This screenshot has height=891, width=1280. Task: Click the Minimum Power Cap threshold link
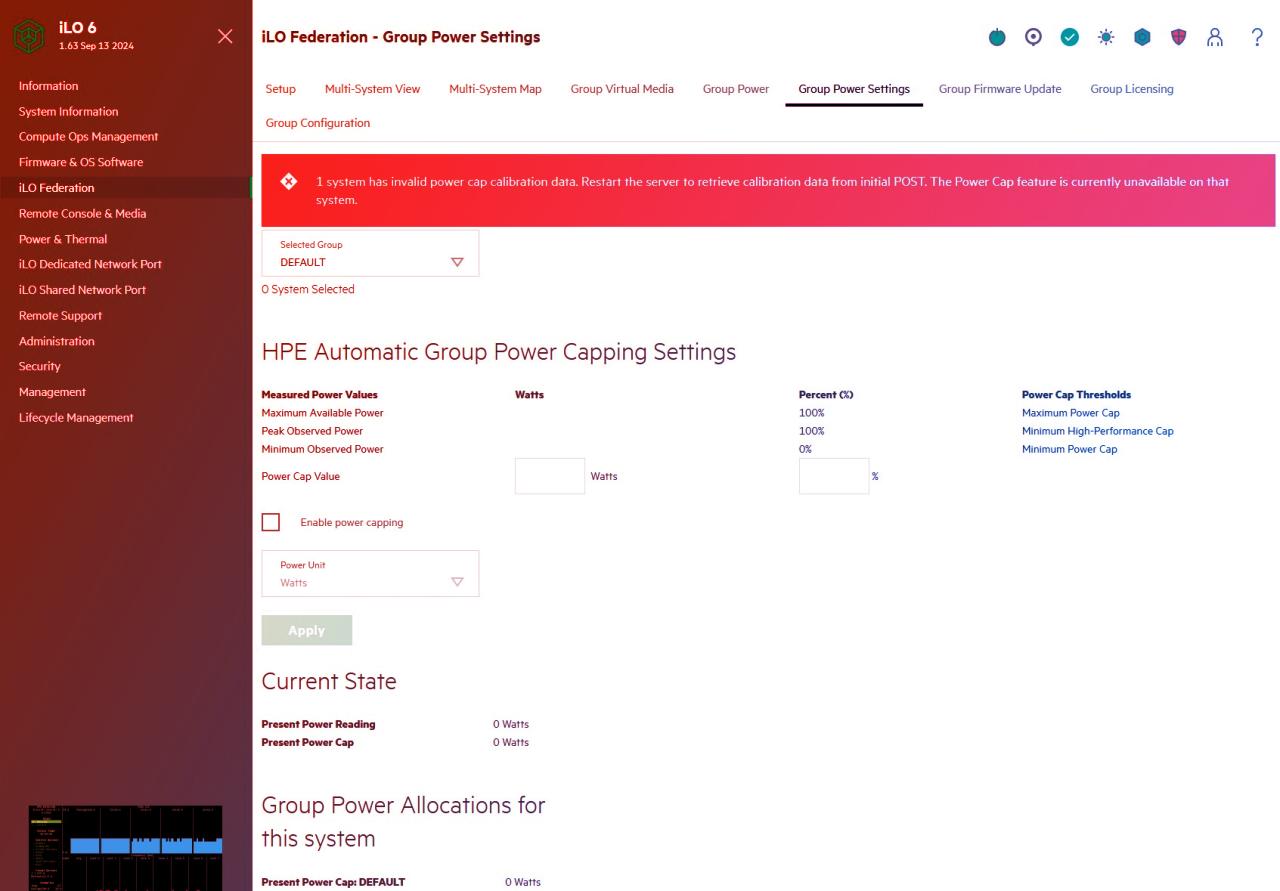point(1070,449)
